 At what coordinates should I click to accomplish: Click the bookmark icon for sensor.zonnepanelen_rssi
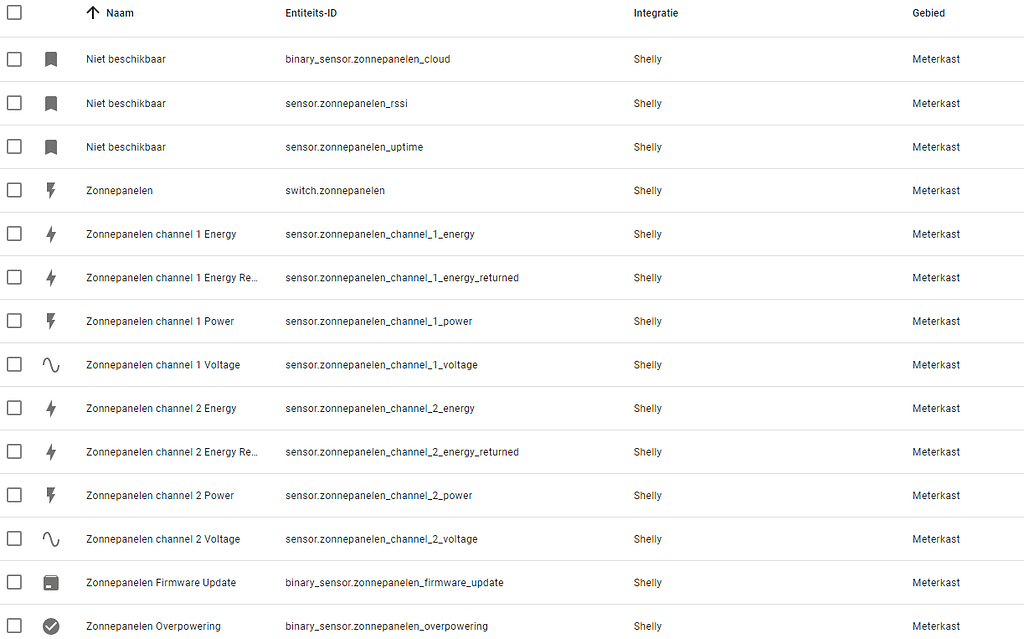click(51, 103)
